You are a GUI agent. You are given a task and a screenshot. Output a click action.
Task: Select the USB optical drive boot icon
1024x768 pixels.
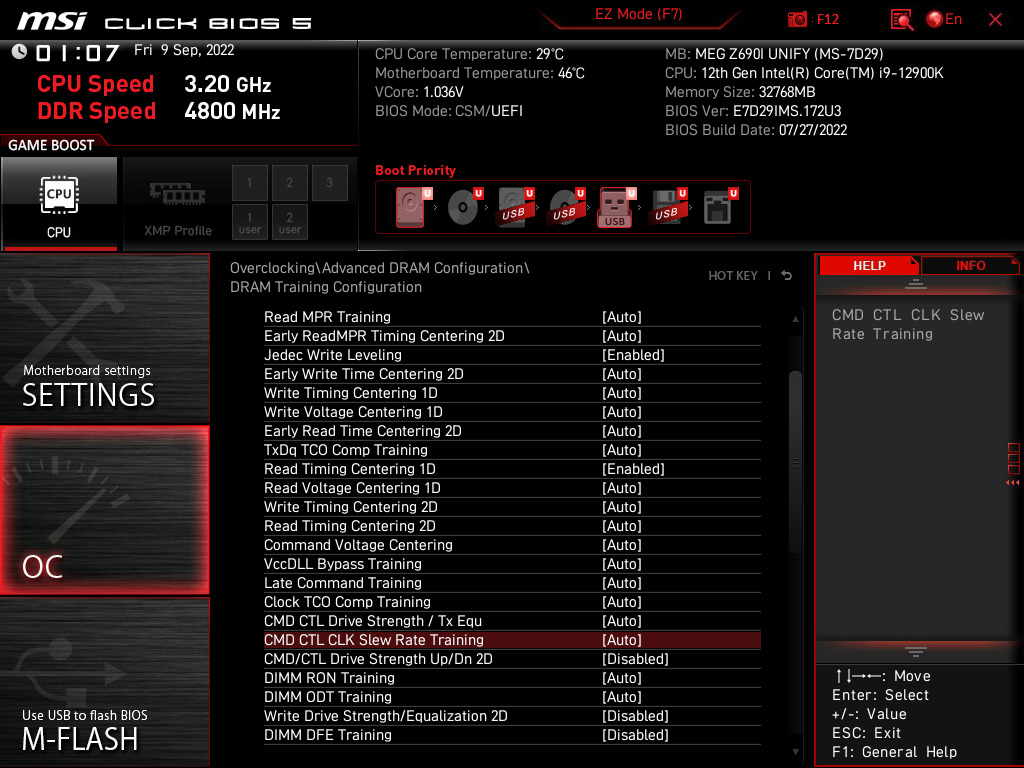pos(566,207)
